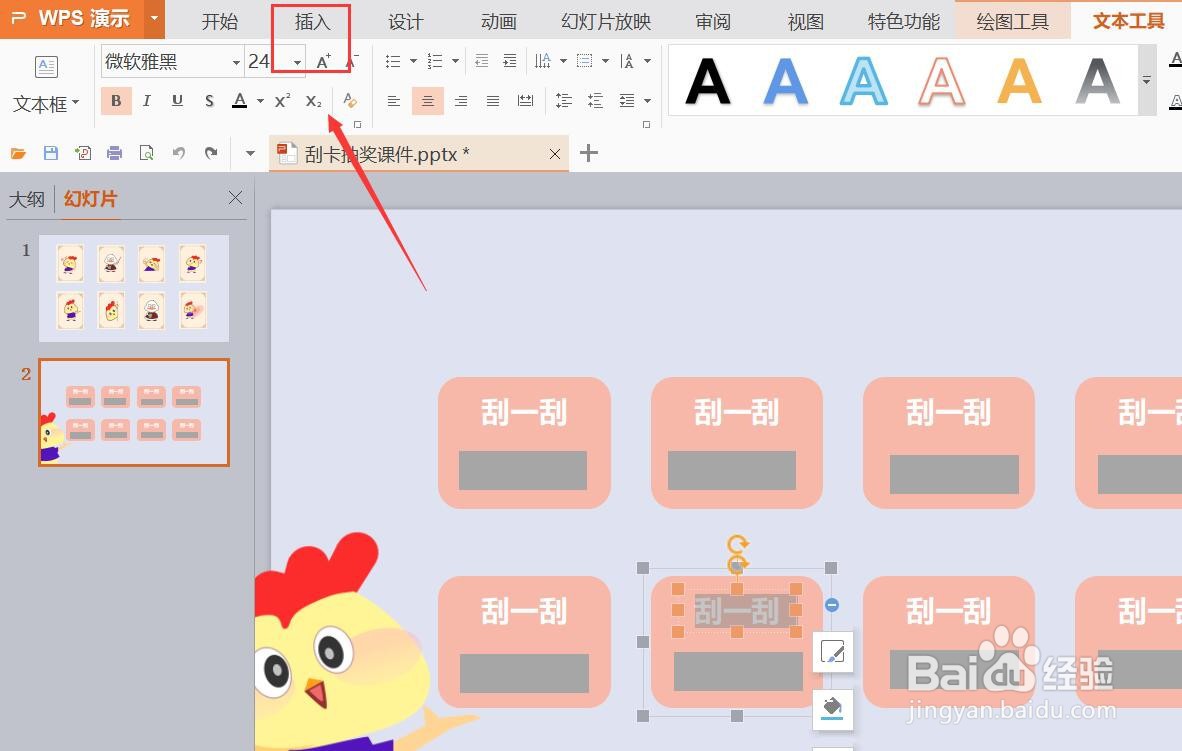Close 刮卡抽奖课件.pptx document tab
The image size is (1182, 751).
click(x=555, y=154)
